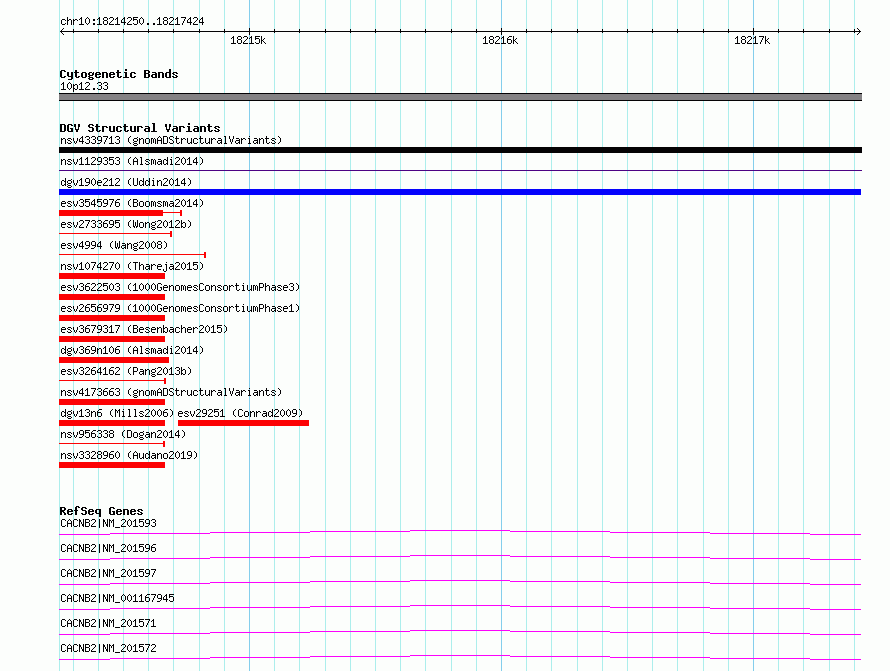
Task: Click the chr10:18214250..18217424 coordinate text
Action: pyautogui.click(x=132, y=21)
